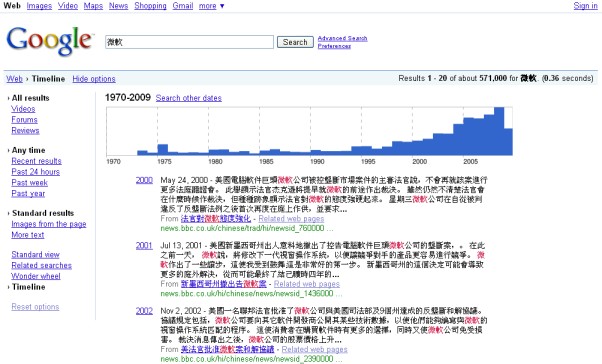Screen dimensions: 602x364
Task: Click timeline chart bar around 1995
Action: 367,151
